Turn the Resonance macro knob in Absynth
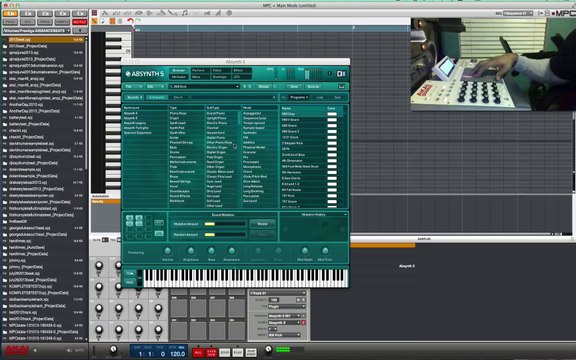Image resolution: width=576 pixels, height=360 pixels. click(x=231, y=251)
